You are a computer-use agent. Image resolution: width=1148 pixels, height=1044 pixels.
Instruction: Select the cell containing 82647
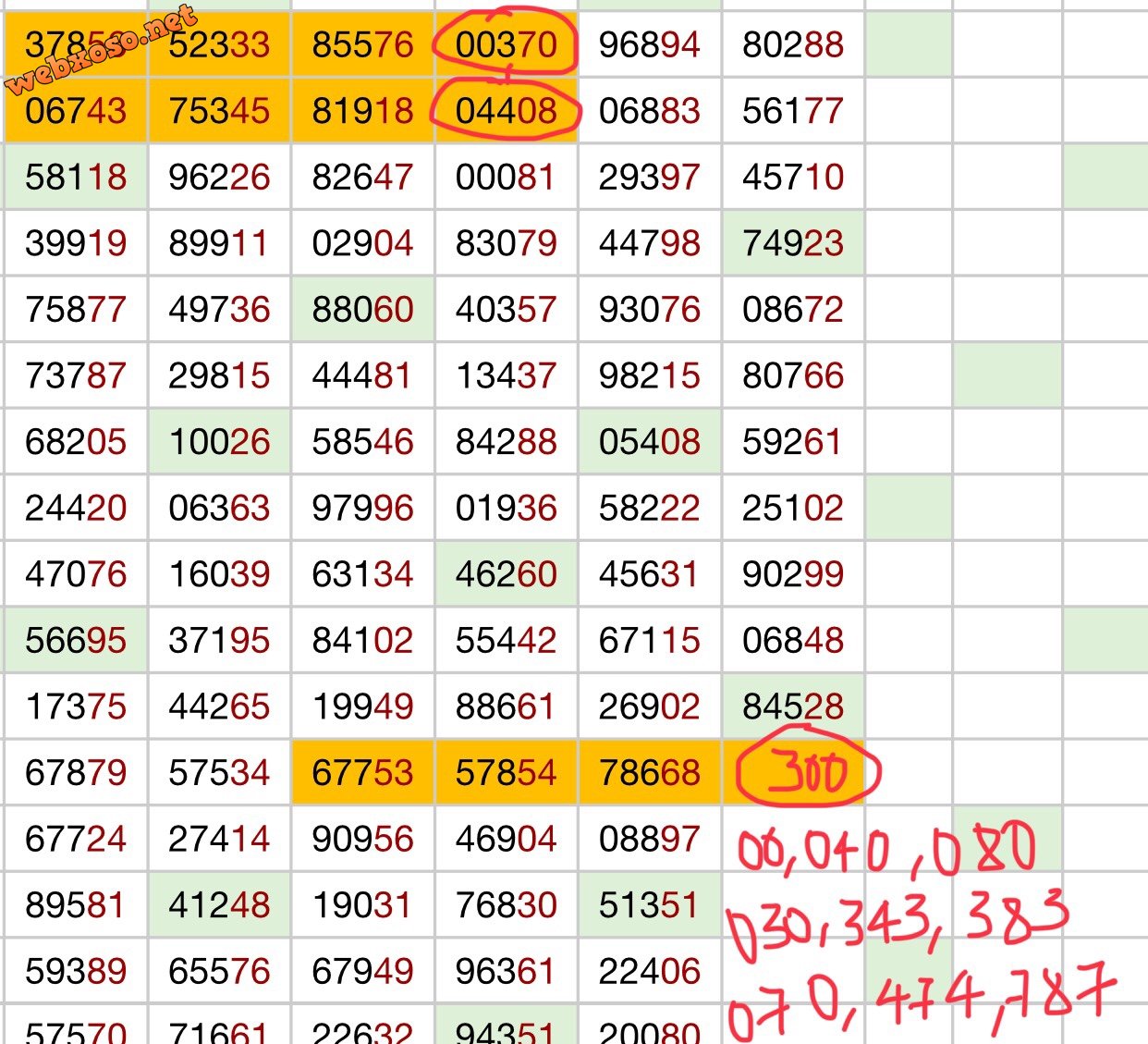[363, 177]
